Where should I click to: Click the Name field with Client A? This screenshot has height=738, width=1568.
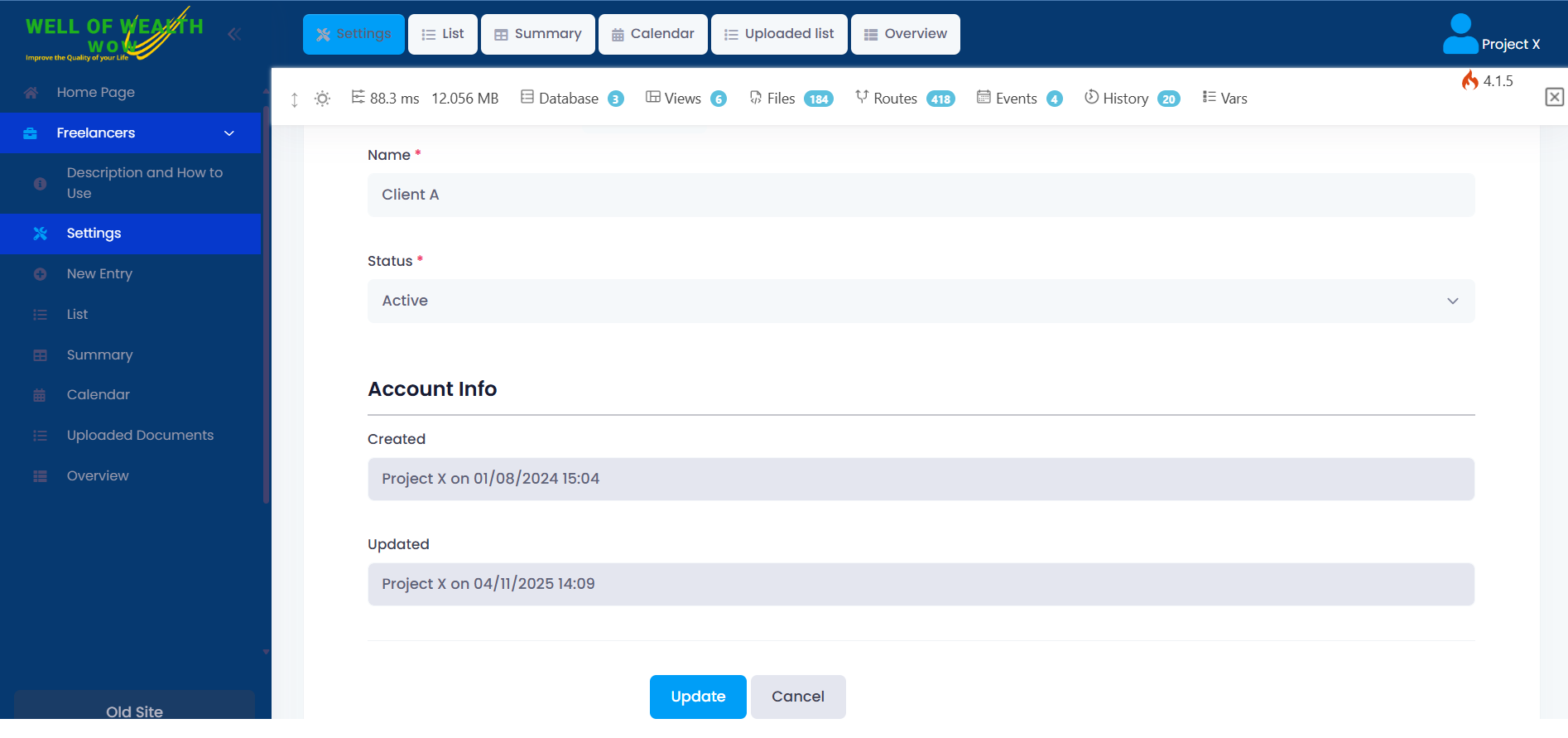coord(921,195)
